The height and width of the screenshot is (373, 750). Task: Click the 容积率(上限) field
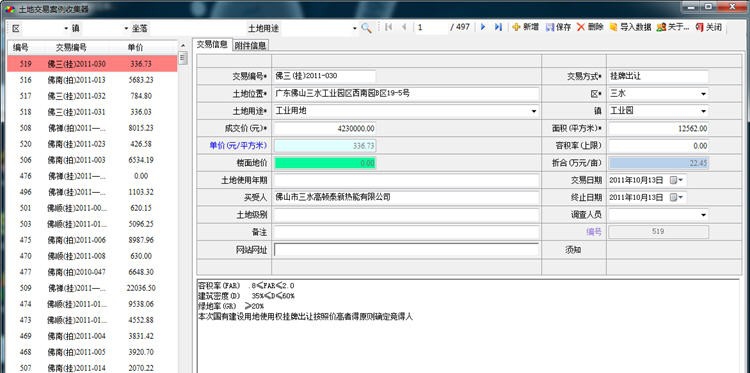point(658,145)
